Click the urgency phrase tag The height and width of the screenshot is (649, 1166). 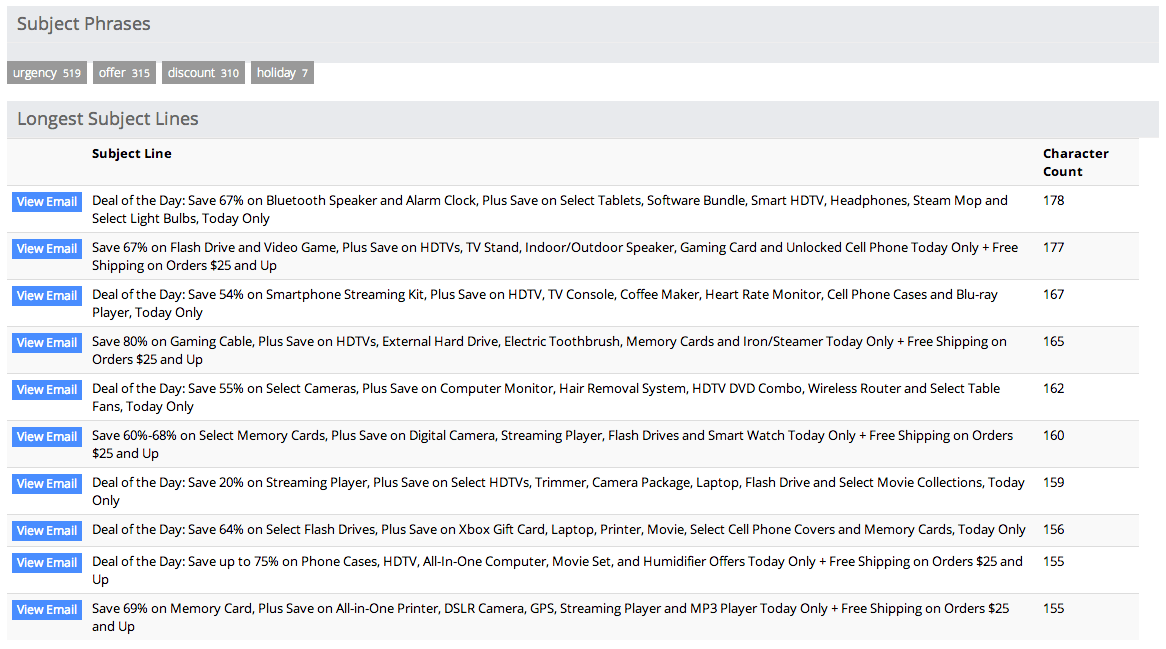pos(46,73)
